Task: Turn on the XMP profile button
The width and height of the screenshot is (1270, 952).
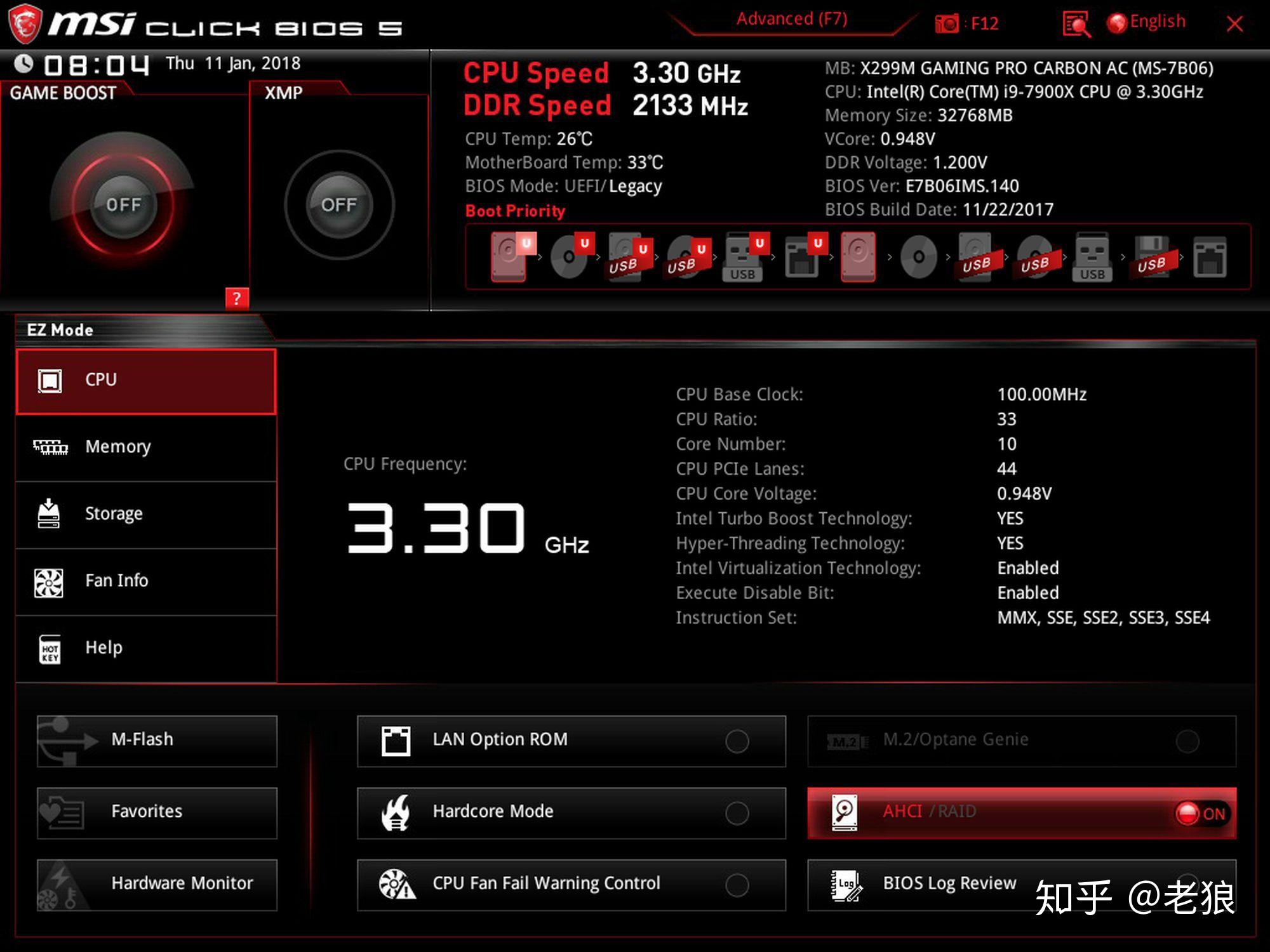Action: coord(339,204)
